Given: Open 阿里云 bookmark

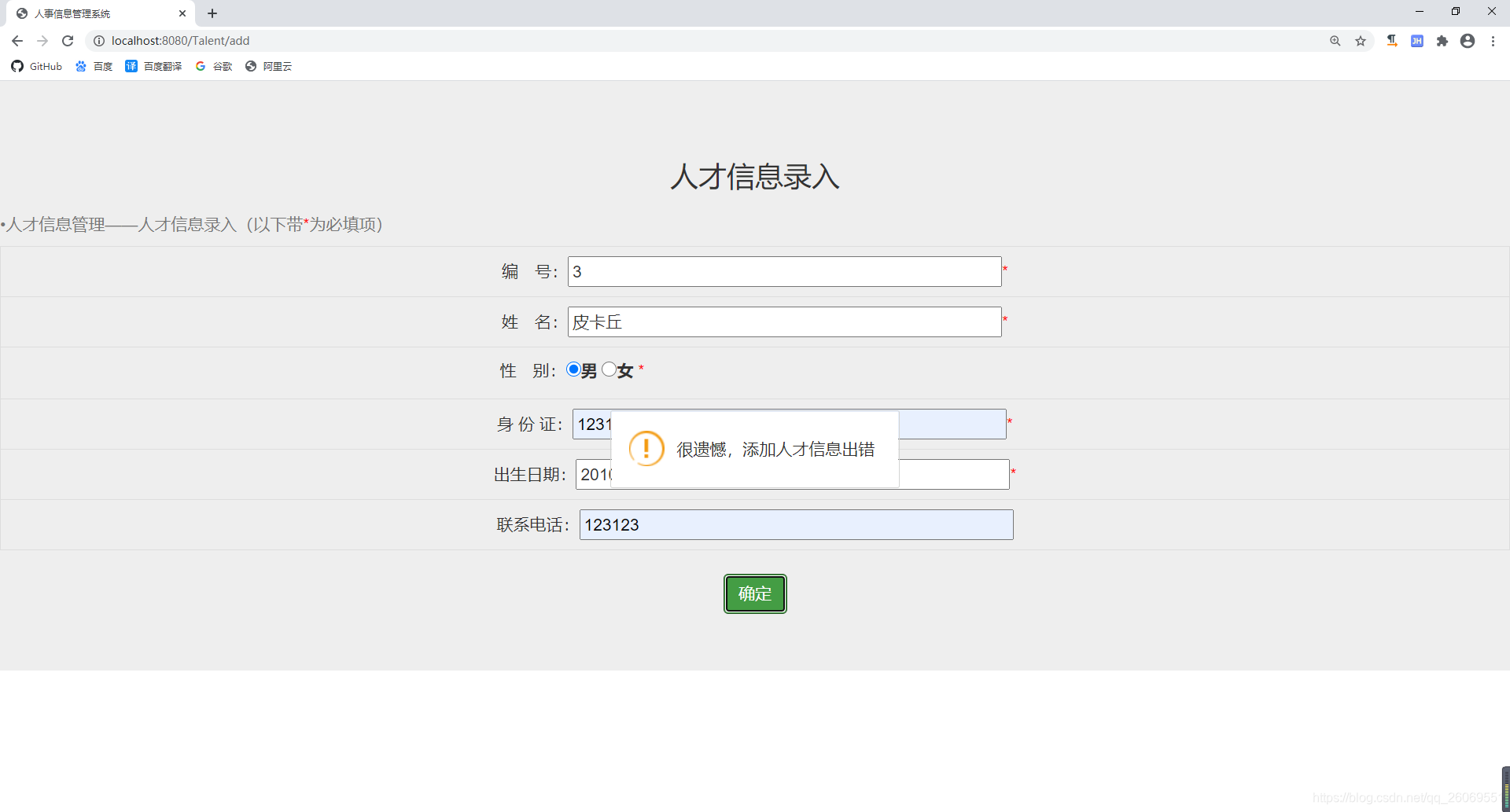Looking at the screenshot, I should pyautogui.click(x=268, y=66).
